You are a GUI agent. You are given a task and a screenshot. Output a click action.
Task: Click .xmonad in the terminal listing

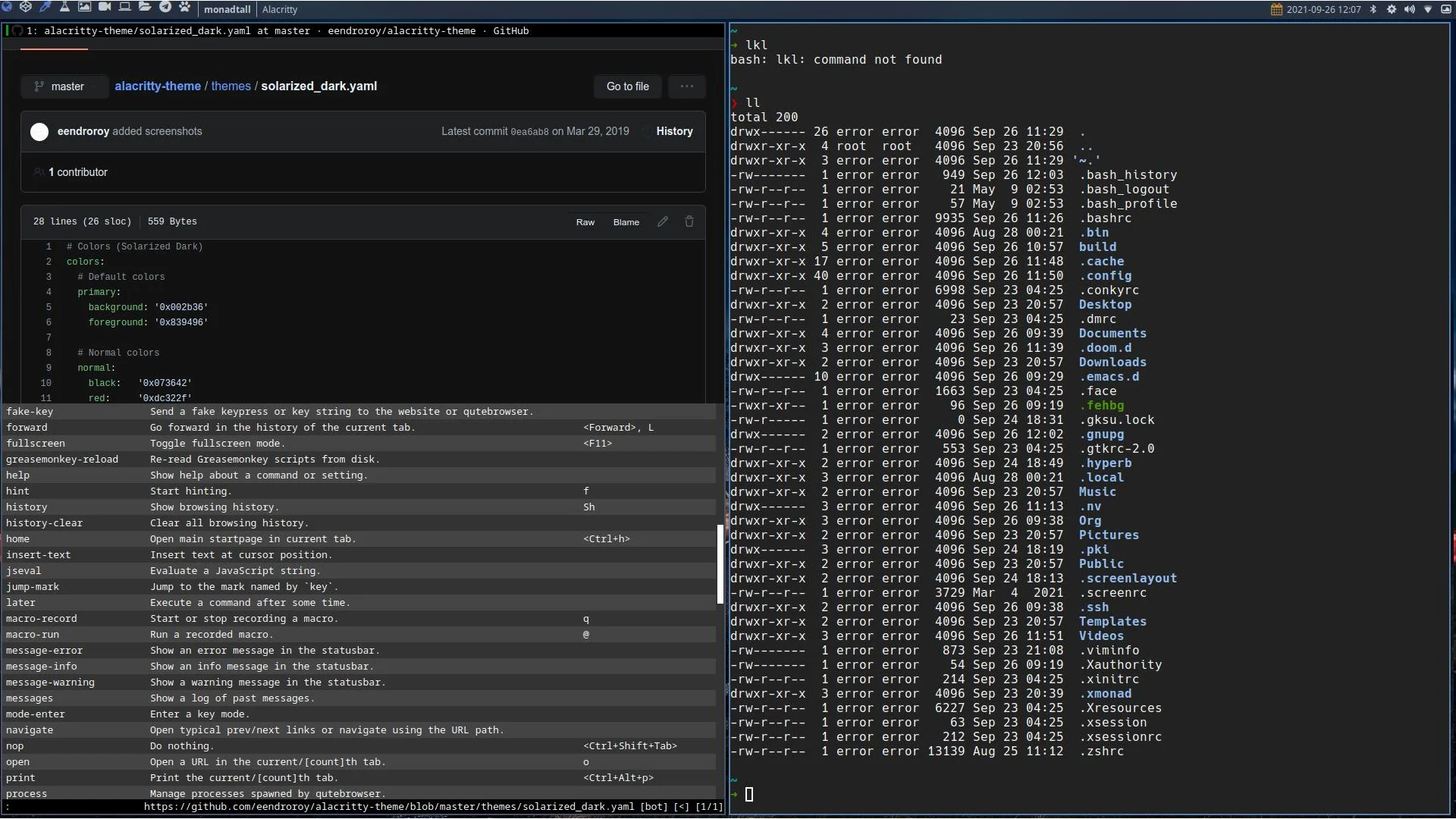point(1105,694)
